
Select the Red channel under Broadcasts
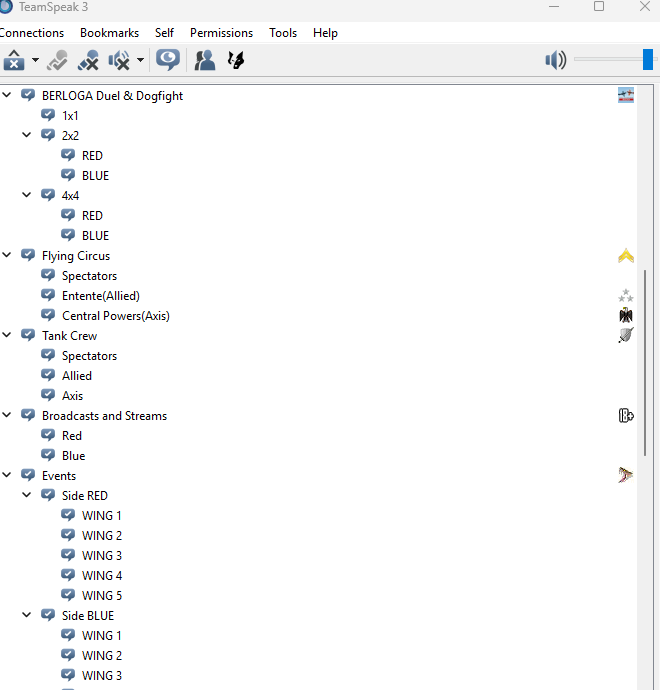pos(72,436)
